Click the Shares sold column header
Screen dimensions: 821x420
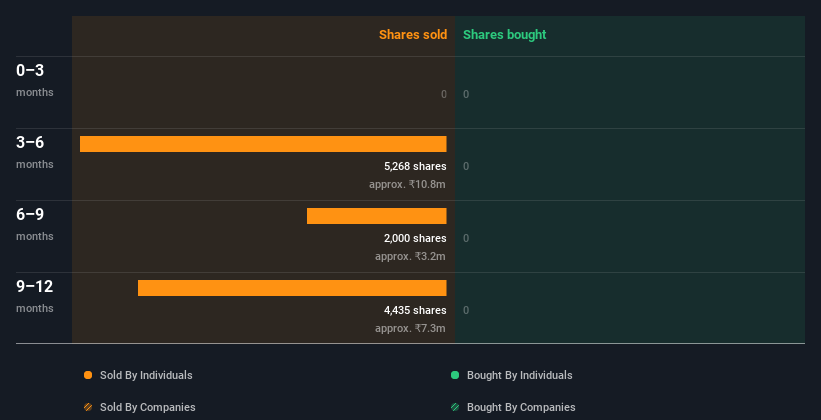coord(413,35)
